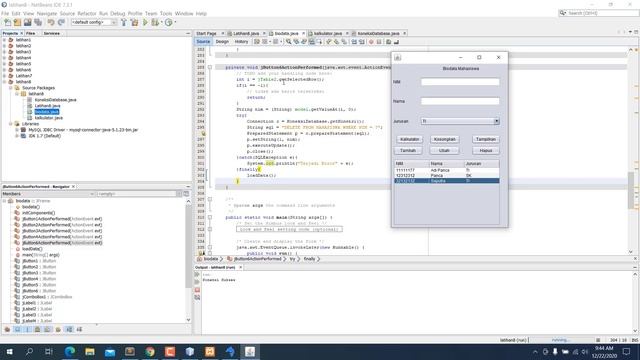Open the File menu
Screen dimensions: 640x360
[5, 13]
